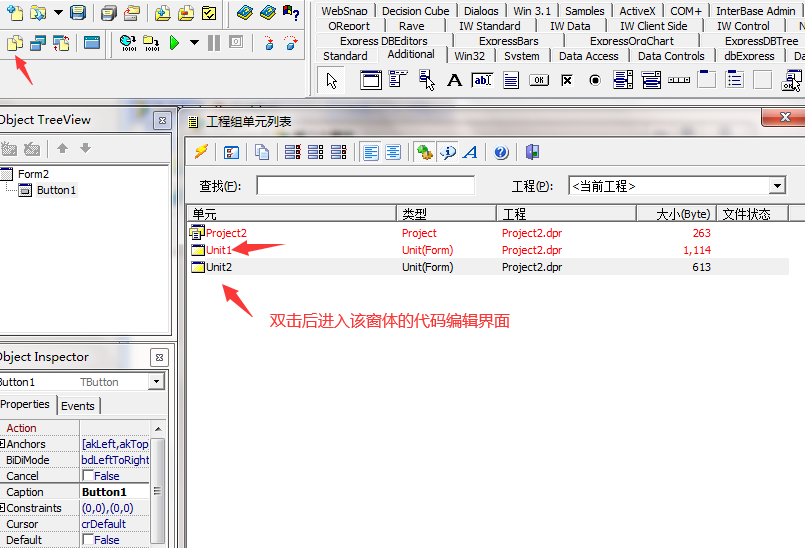Click the Pause program icon
Image resolution: width=805 pixels, height=548 pixels.
tap(214, 43)
